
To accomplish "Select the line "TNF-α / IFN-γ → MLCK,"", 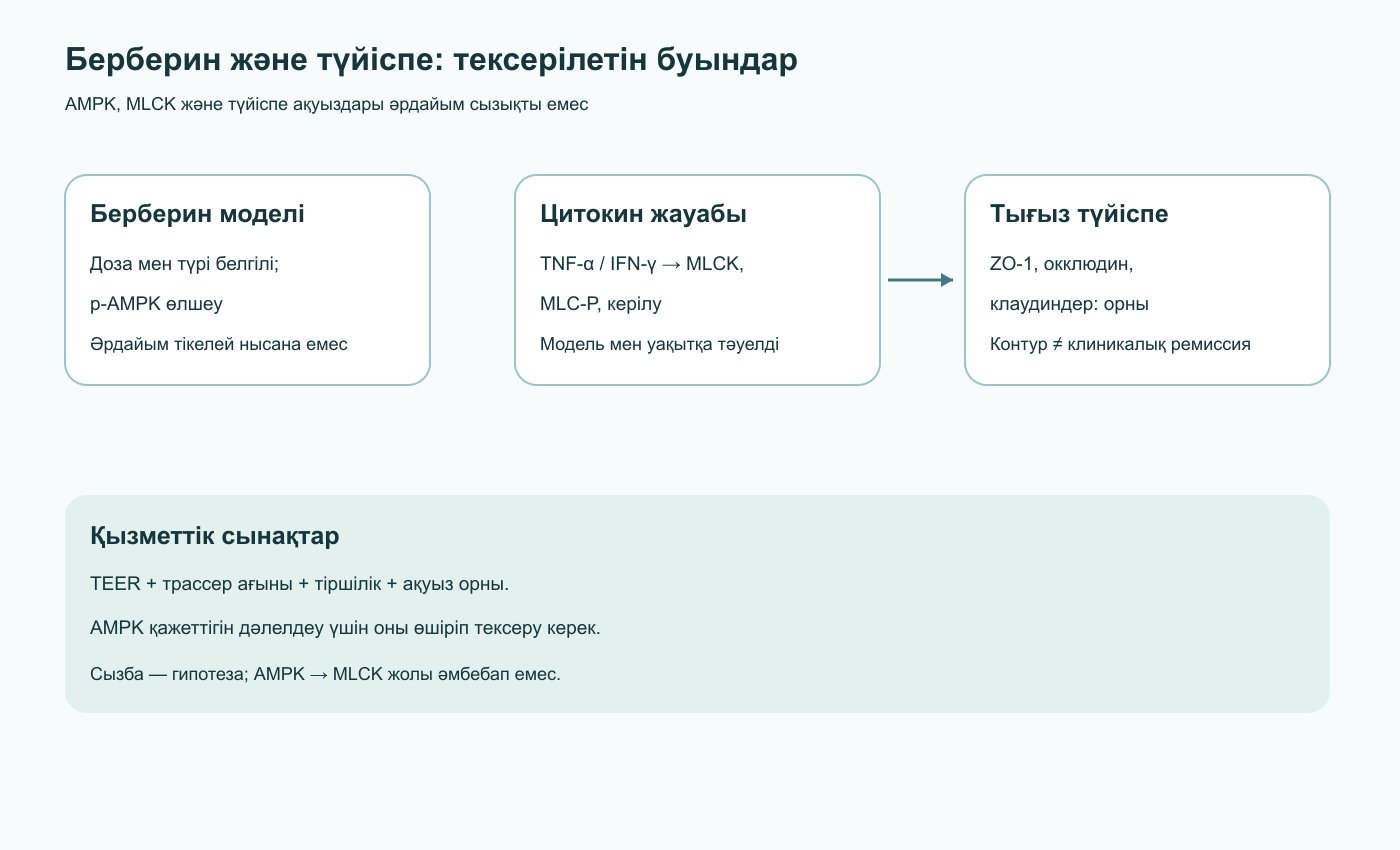I will 642,264.
